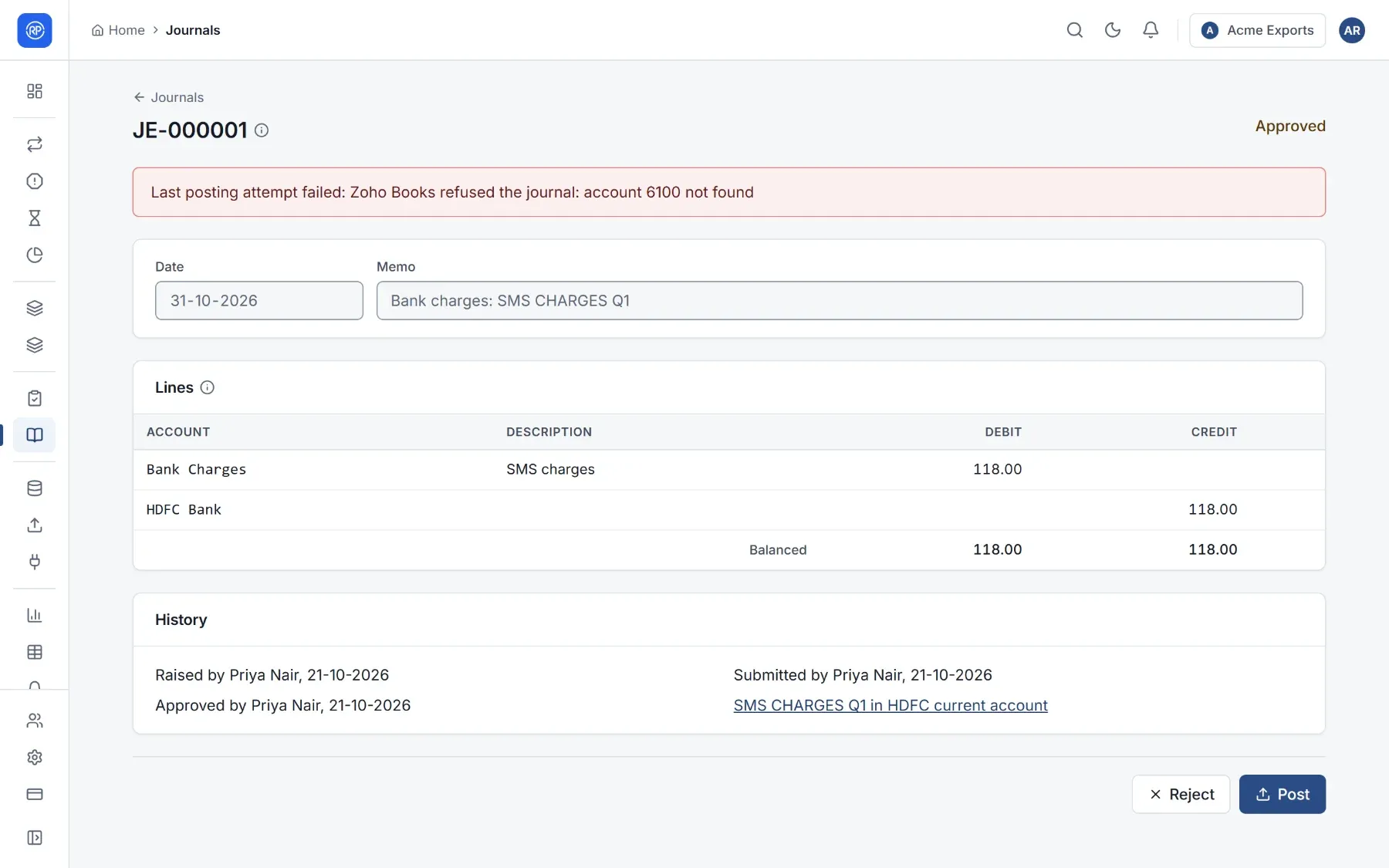Image resolution: width=1389 pixels, height=868 pixels.
Task: Open the database cylinder sidebar icon
Action: point(35,488)
